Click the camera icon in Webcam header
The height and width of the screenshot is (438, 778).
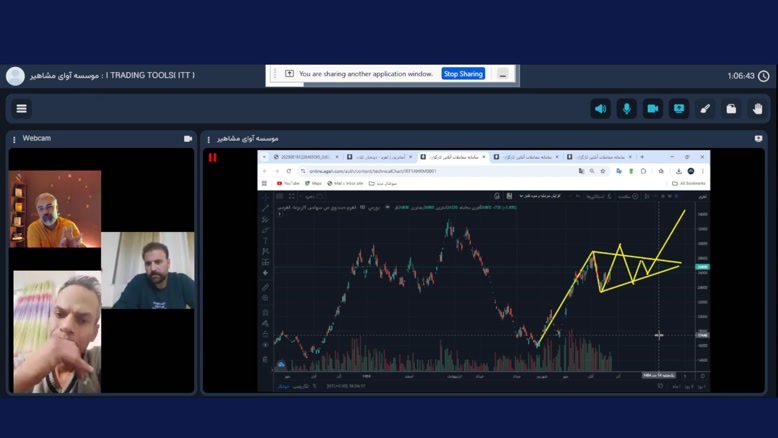coord(188,139)
